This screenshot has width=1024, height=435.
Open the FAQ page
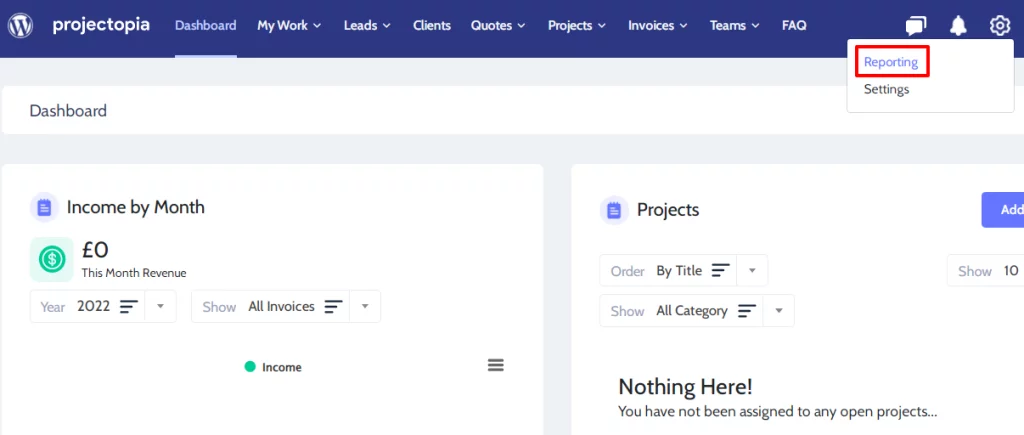(794, 25)
